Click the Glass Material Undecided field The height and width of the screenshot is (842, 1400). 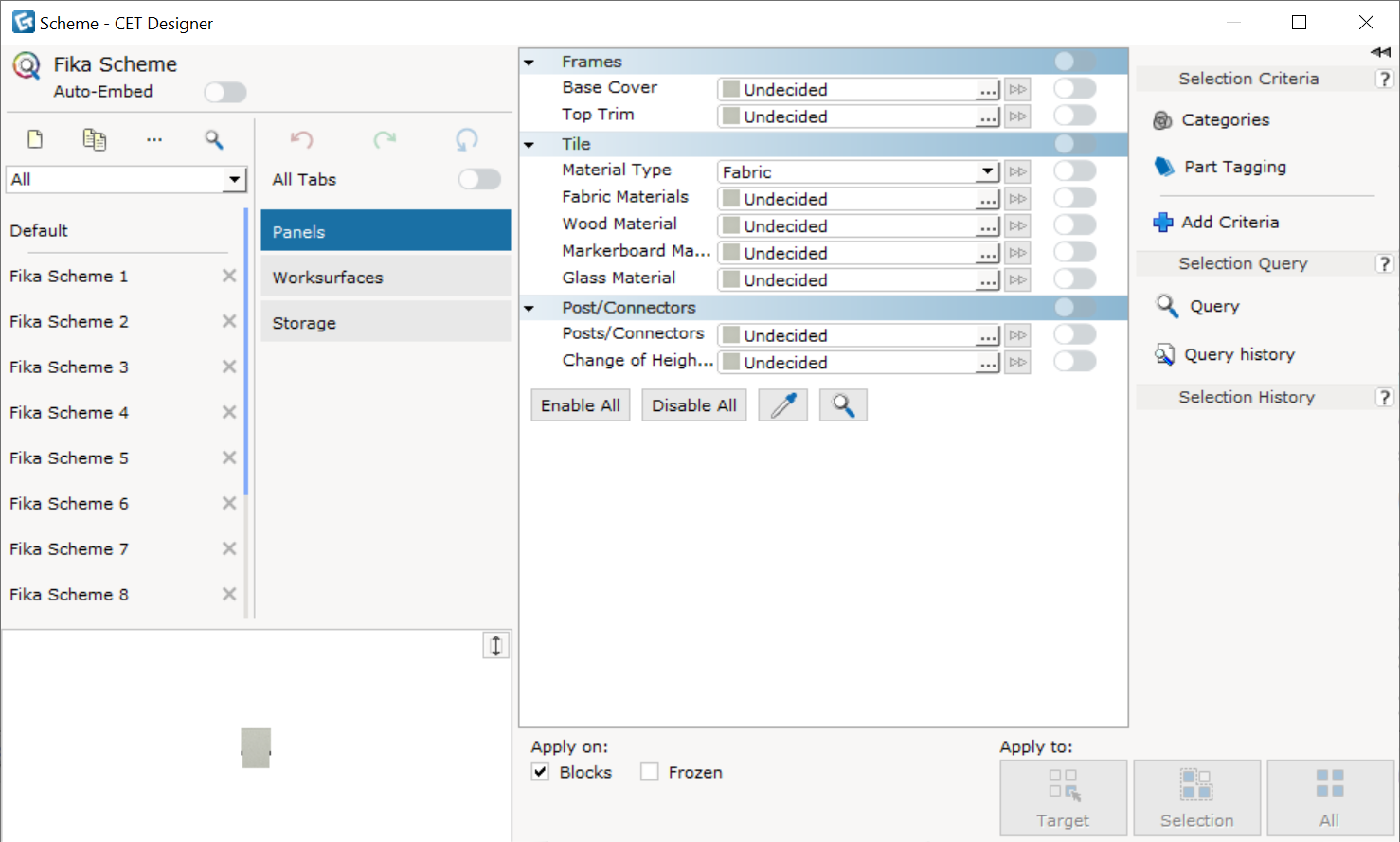[859, 280]
